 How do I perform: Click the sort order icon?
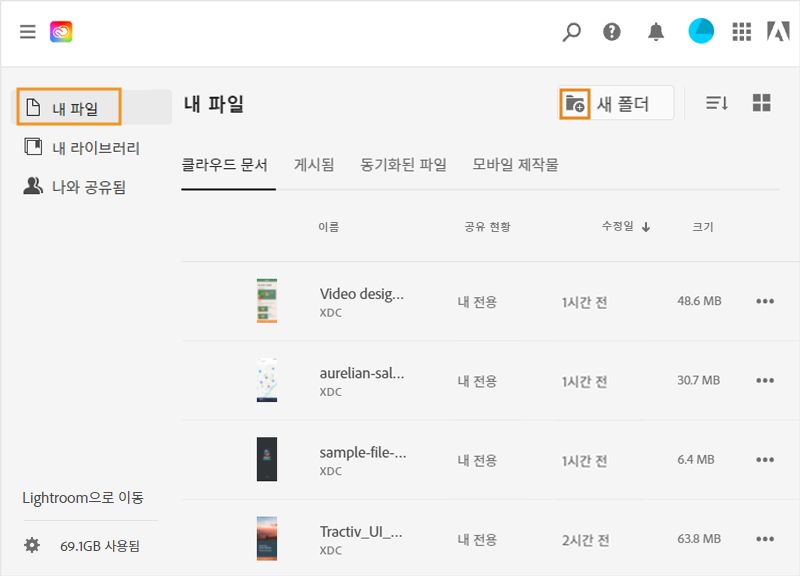tap(716, 102)
